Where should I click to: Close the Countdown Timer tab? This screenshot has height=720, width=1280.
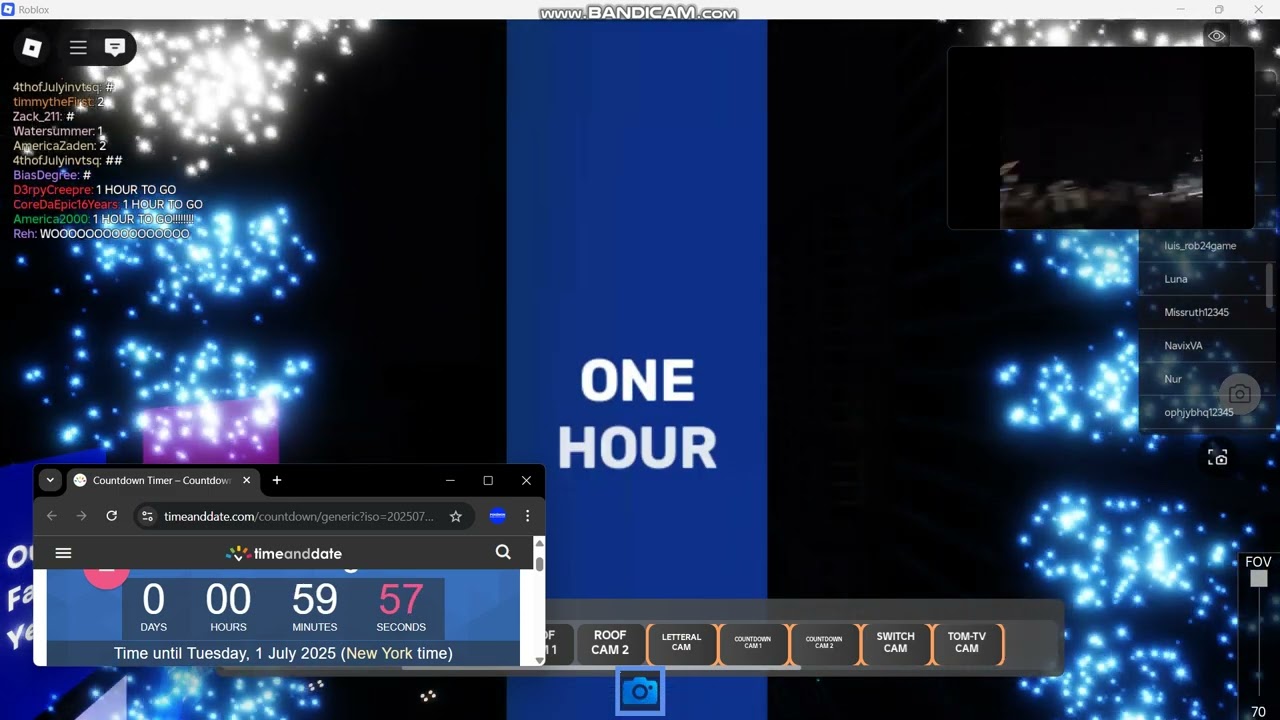(246, 480)
